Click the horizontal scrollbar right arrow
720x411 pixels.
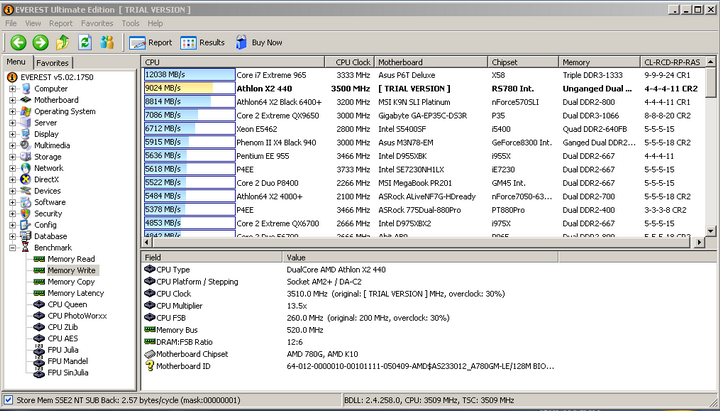pyautogui.click(x=699, y=242)
